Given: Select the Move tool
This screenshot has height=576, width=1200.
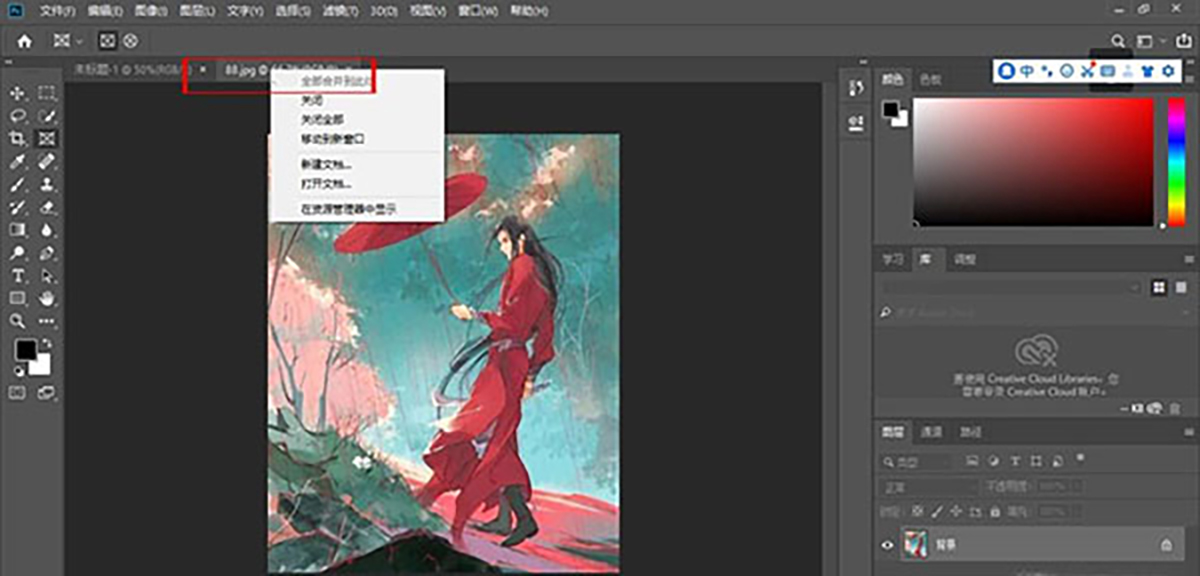Looking at the screenshot, I should click(18, 93).
